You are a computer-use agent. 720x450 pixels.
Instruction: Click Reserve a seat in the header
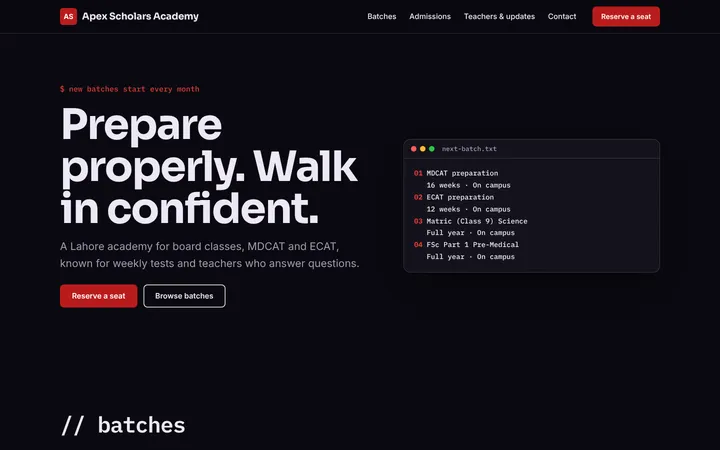coord(626,17)
